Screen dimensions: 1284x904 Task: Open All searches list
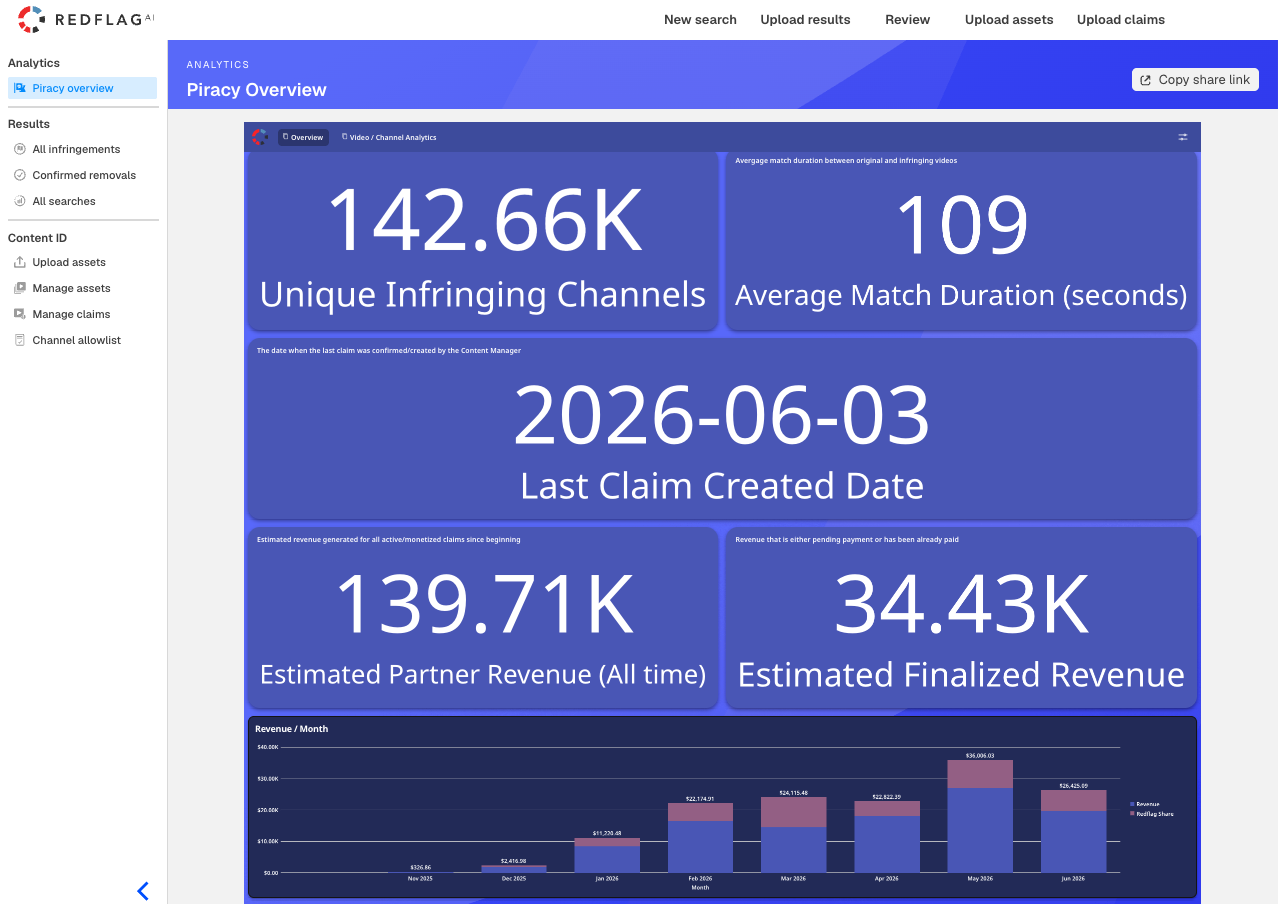click(x=64, y=201)
